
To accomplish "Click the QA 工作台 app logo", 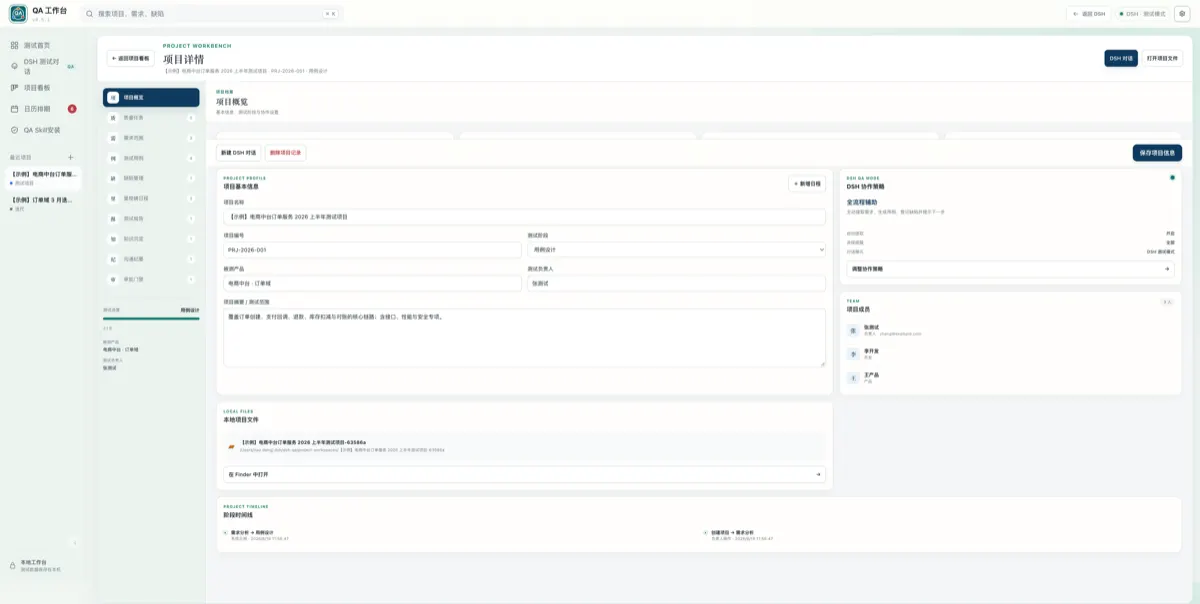I will point(18,13).
